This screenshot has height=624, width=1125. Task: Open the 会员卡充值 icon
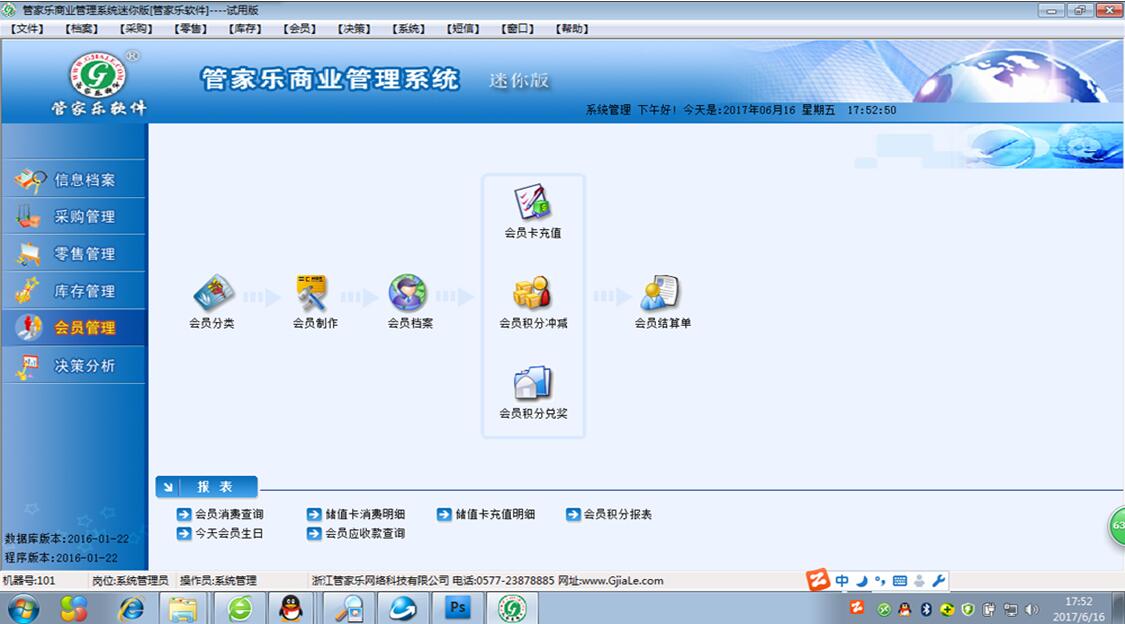(x=532, y=212)
